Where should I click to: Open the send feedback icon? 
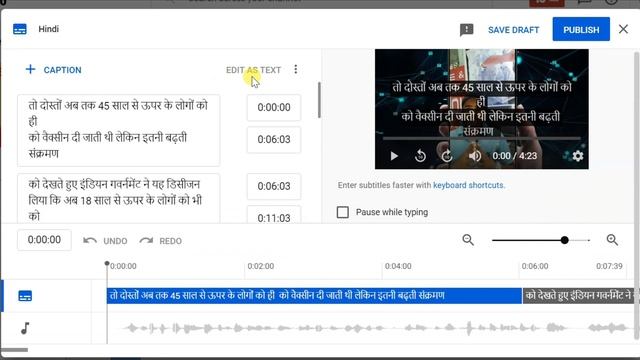pos(466,30)
